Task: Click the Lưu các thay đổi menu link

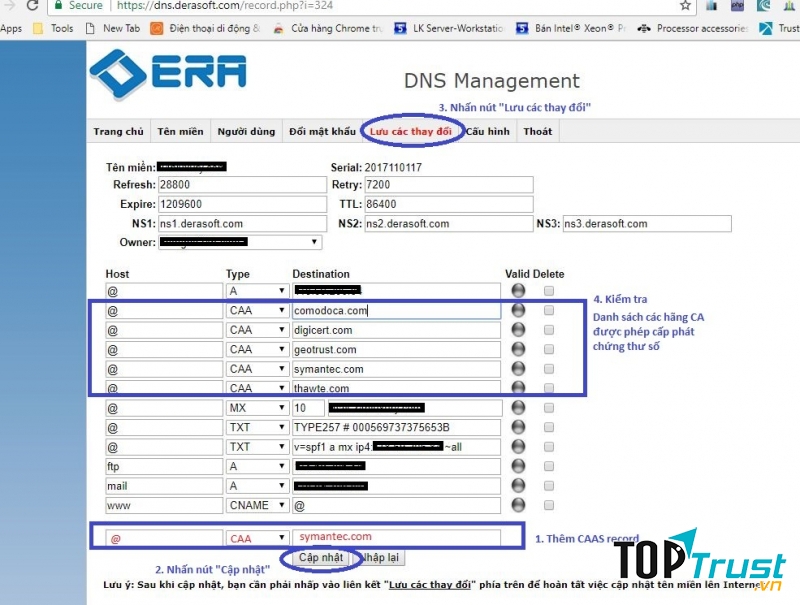Action: pyautogui.click(x=410, y=132)
